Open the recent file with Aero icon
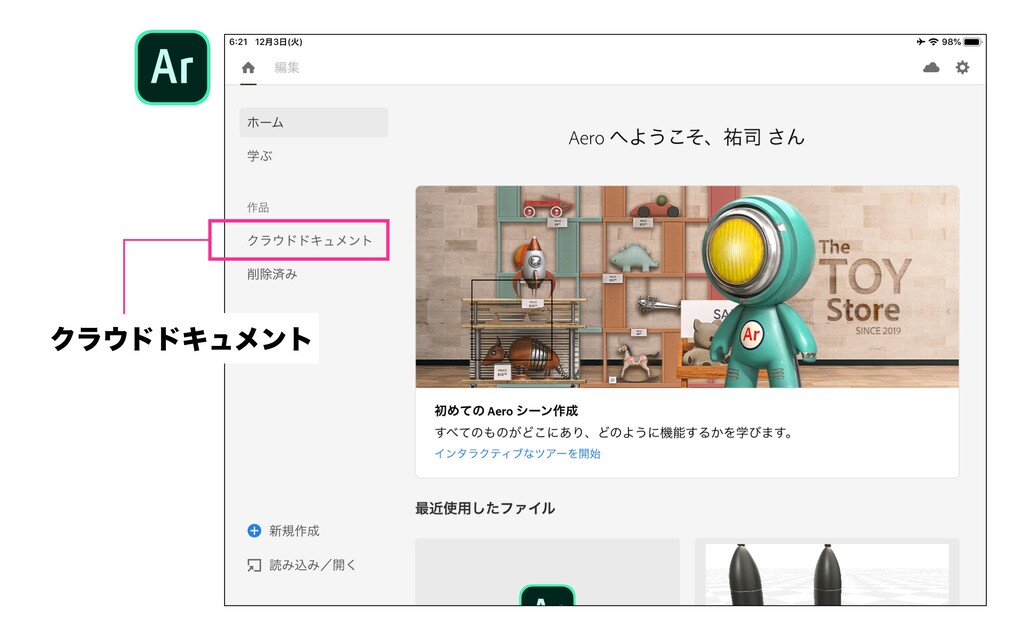Image resolution: width=1024 pixels, height=640 pixels. click(x=547, y=572)
